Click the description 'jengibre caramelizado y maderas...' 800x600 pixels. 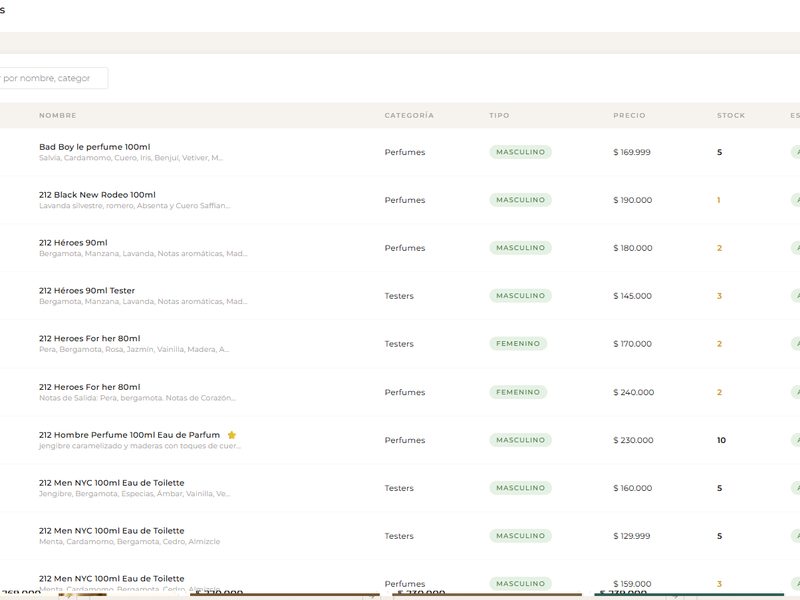pyautogui.click(x=140, y=446)
